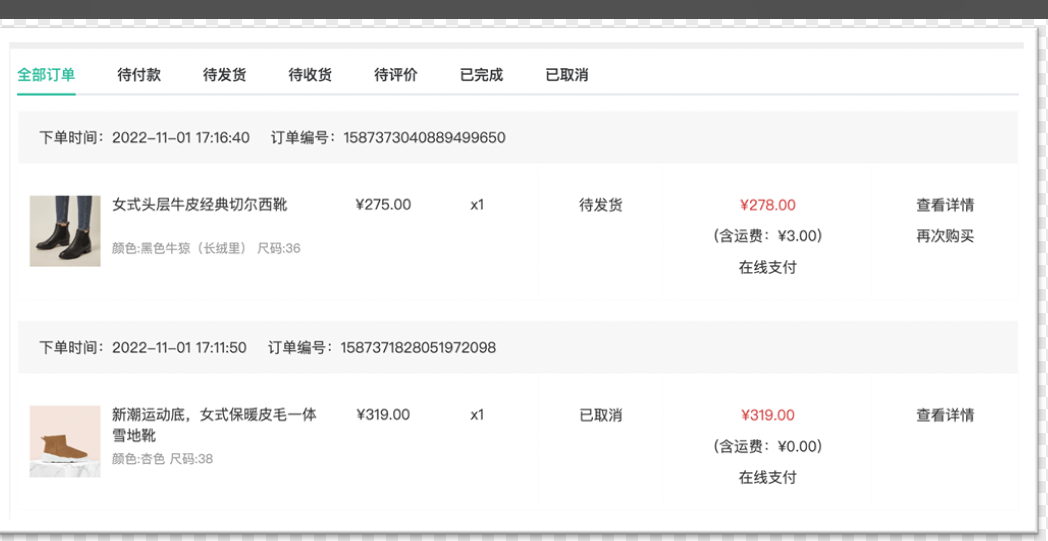Click the 待发货 status in the first order row
This screenshot has height=541, width=1048.
(x=601, y=205)
